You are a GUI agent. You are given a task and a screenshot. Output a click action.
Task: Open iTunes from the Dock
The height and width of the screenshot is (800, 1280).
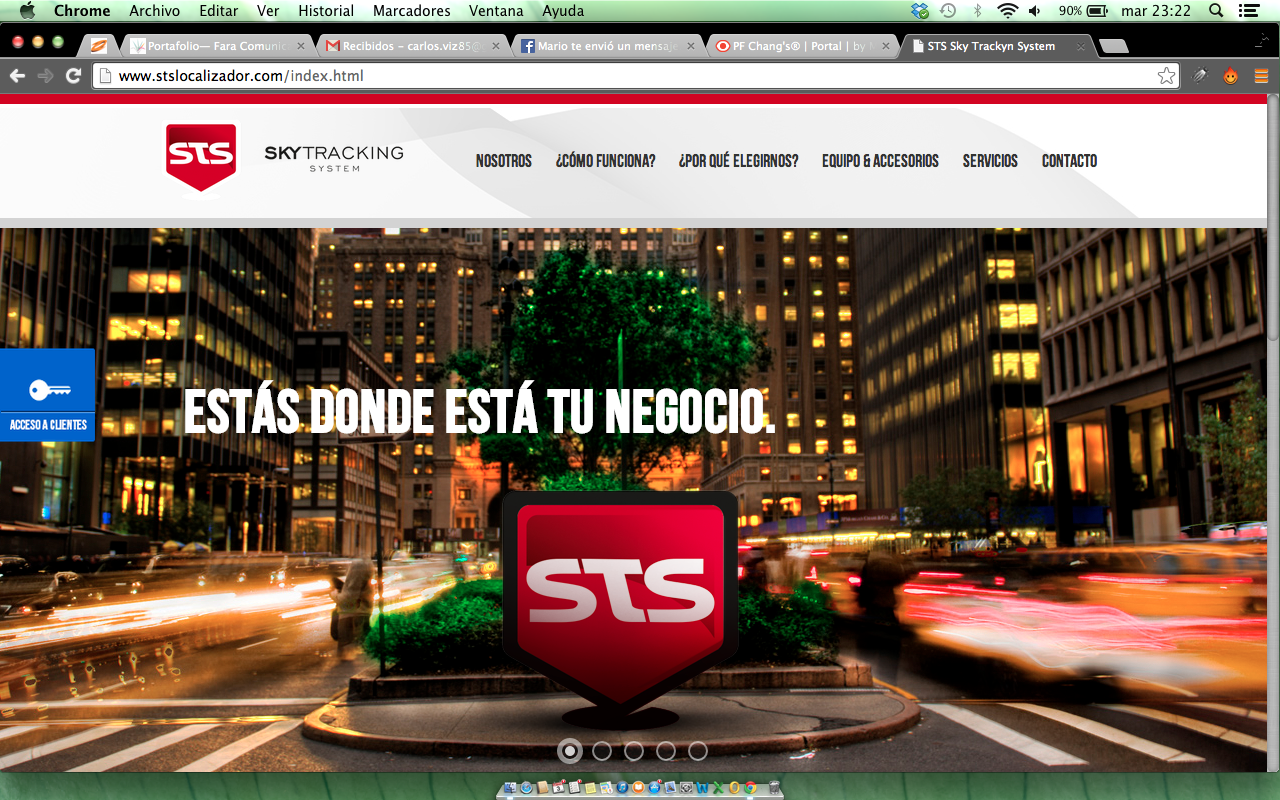click(622, 788)
